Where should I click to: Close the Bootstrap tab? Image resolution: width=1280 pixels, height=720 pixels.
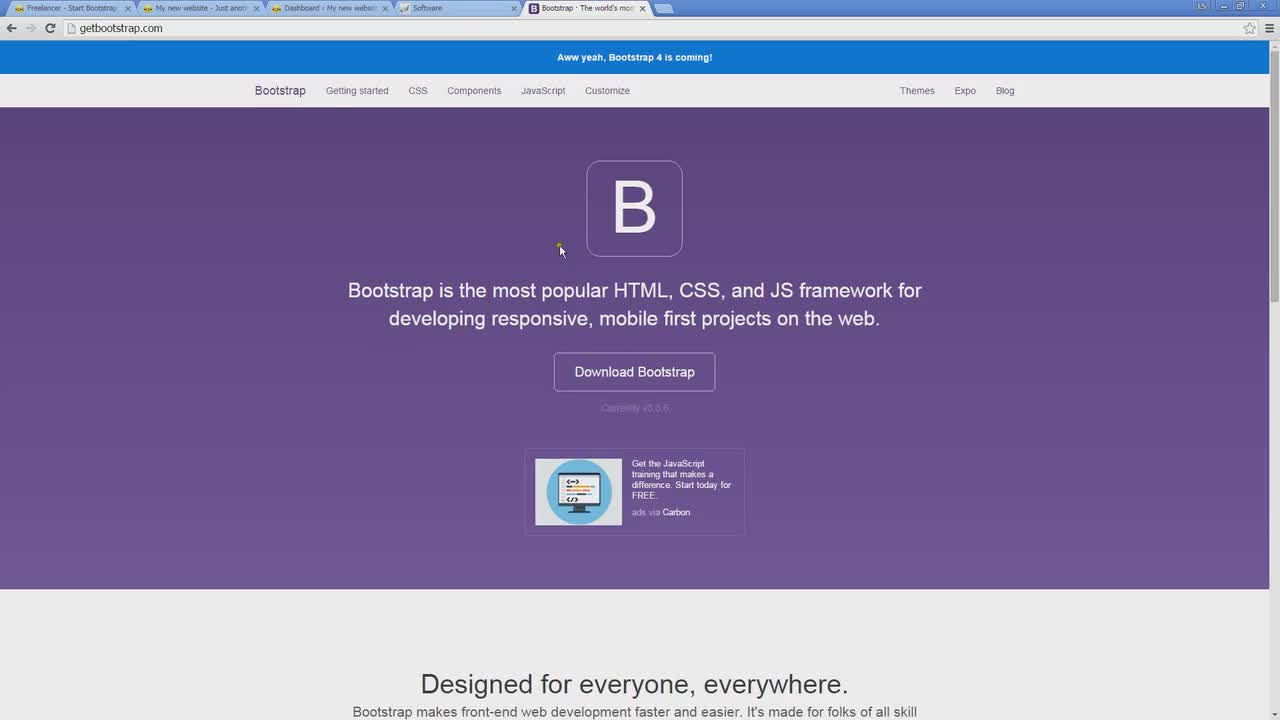[642, 8]
